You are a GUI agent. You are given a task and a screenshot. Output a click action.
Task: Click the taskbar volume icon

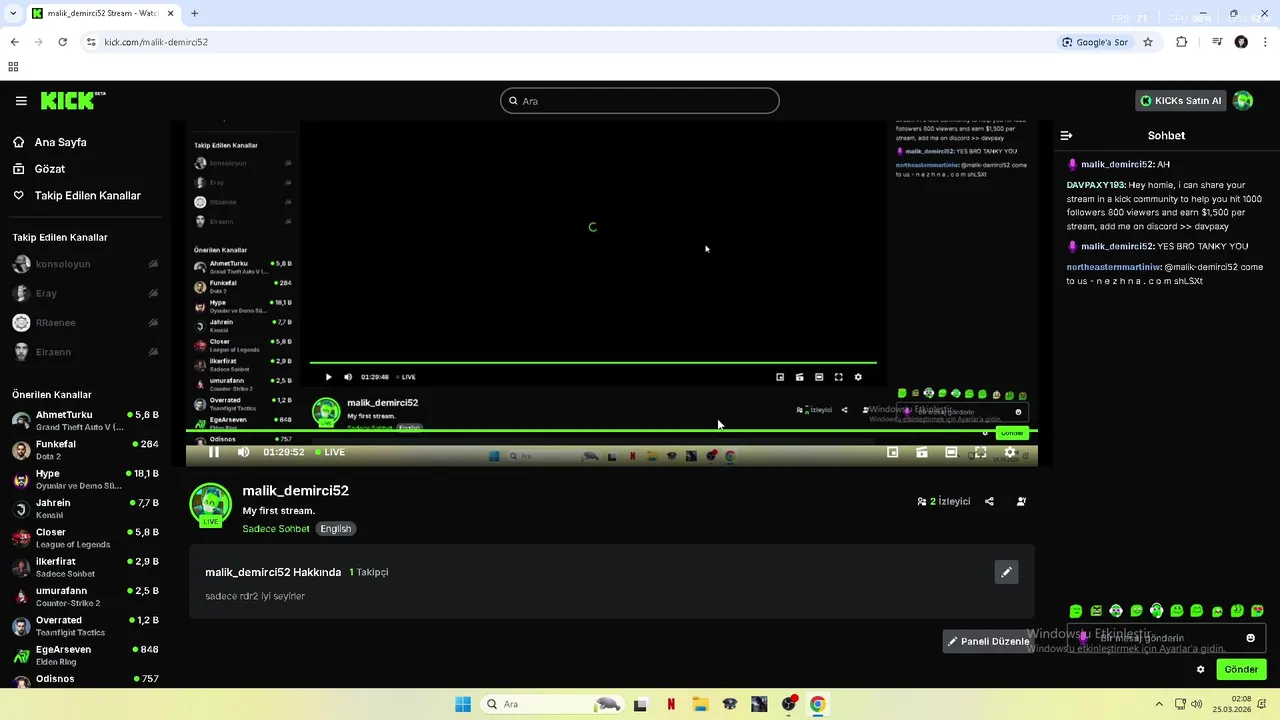1196,704
